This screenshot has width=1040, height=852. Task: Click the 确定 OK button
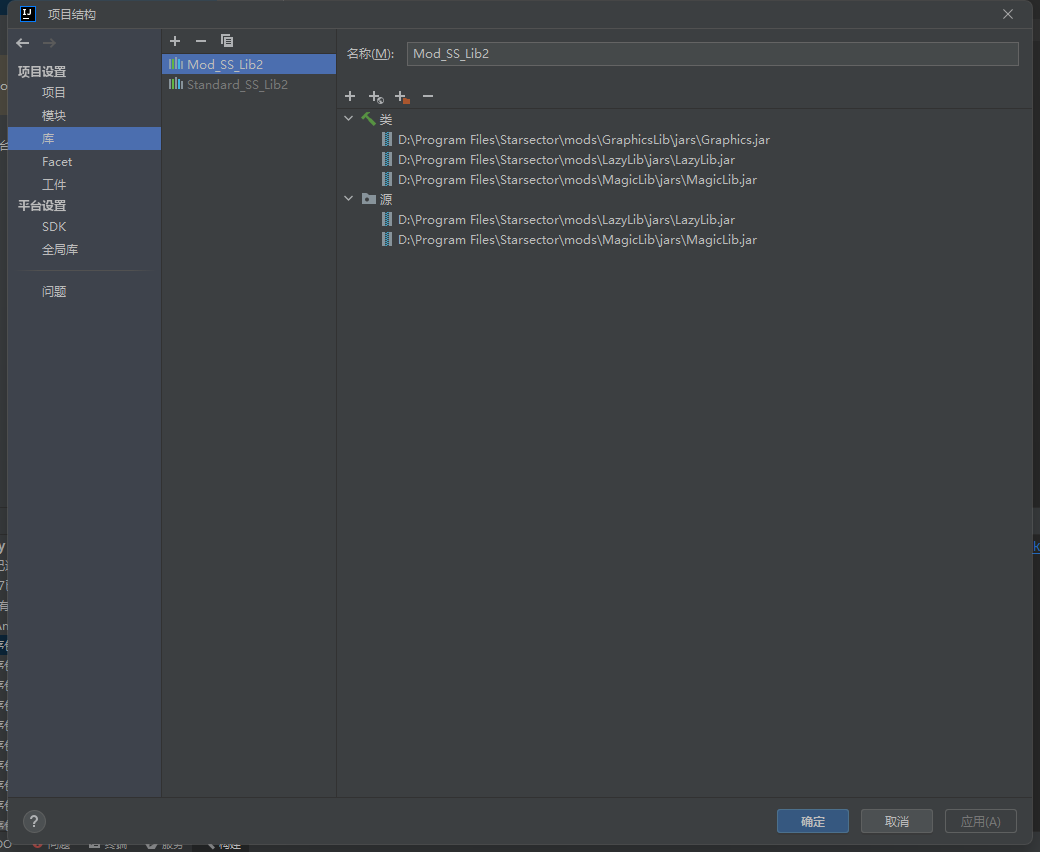pos(812,821)
